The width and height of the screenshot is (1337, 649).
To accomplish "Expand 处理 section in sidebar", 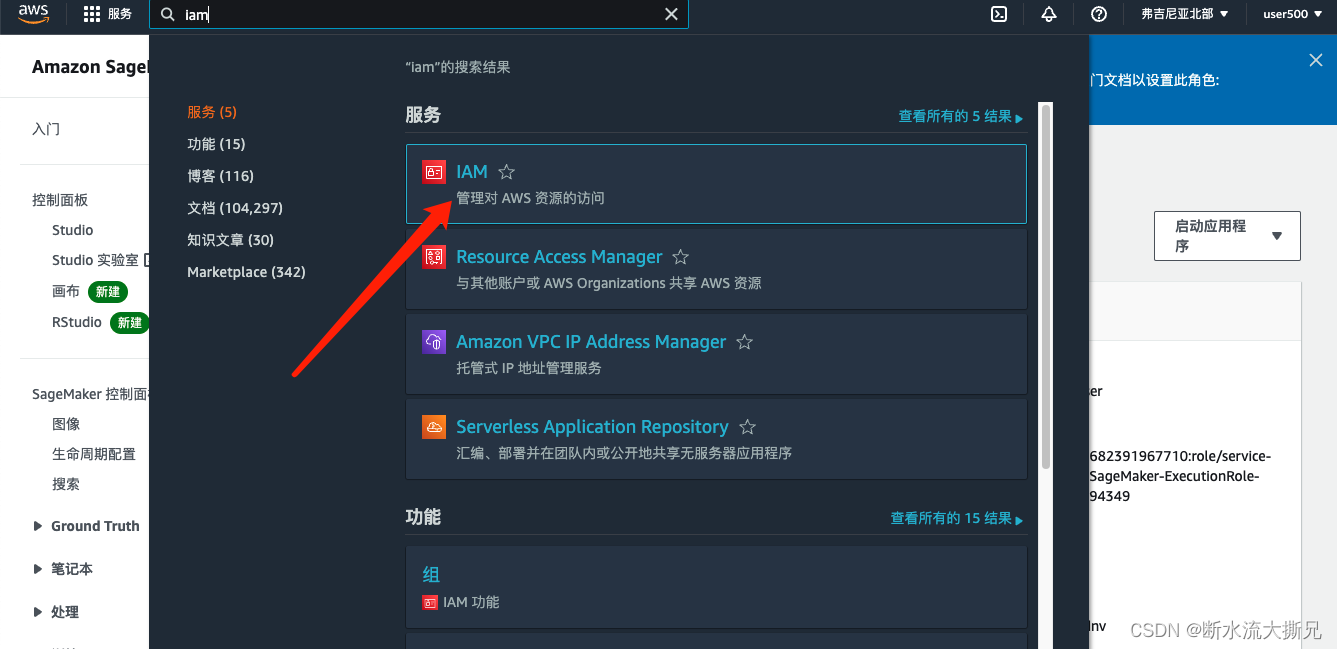I will (x=38, y=612).
